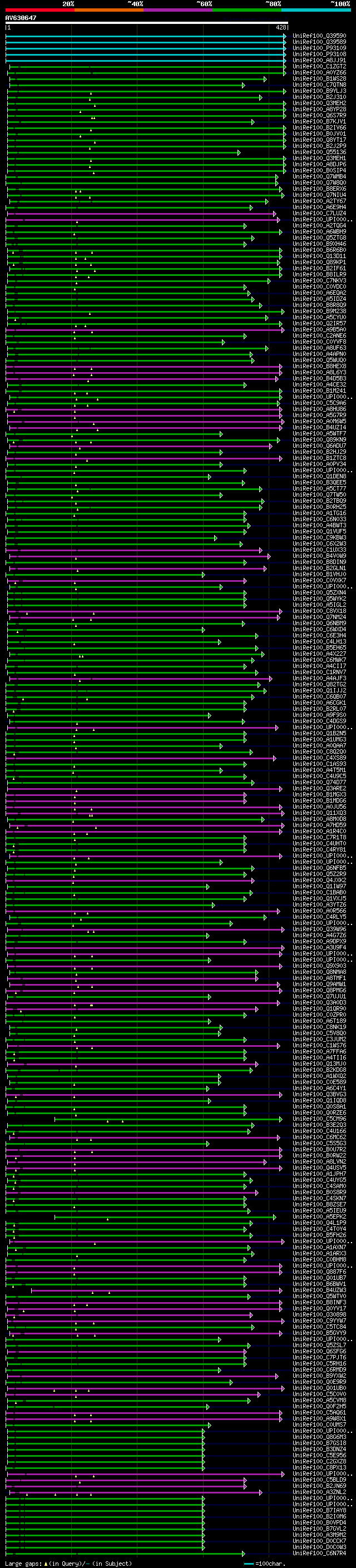Viewport: 356px width, 1568px height.
Task: Open hit UniRef100_C1ZGT2
Action: [319, 66]
